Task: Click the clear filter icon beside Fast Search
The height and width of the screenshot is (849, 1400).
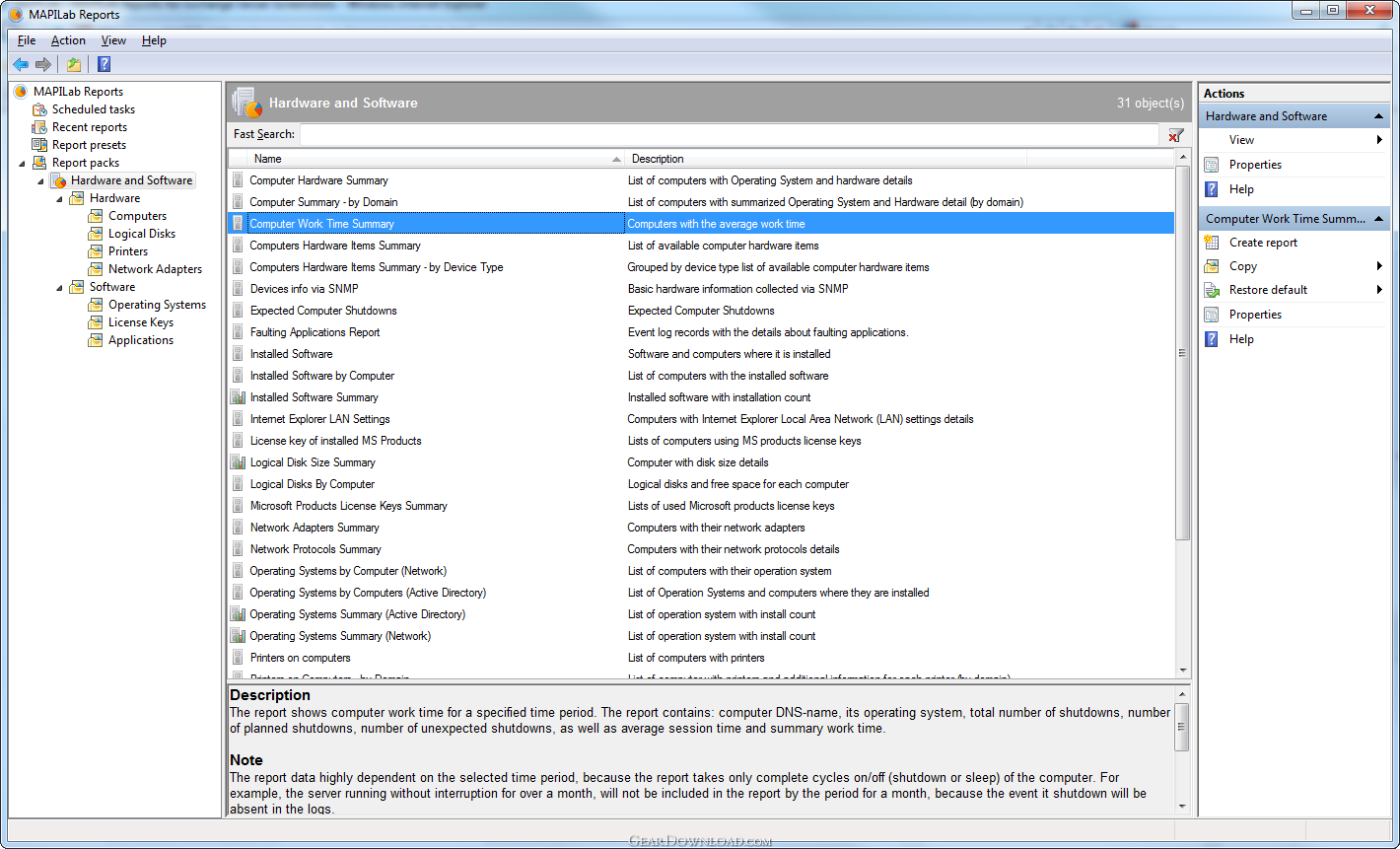Action: click(x=1176, y=135)
